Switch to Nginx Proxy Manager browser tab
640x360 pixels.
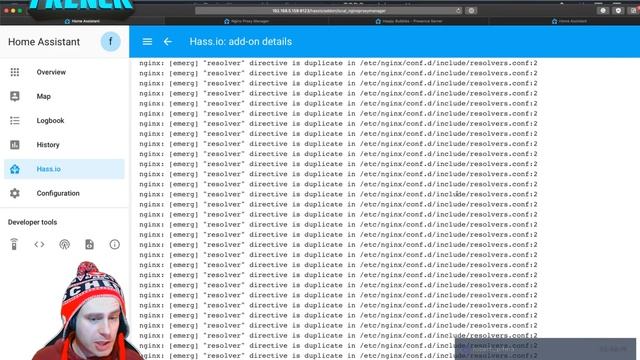tap(246, 21)
